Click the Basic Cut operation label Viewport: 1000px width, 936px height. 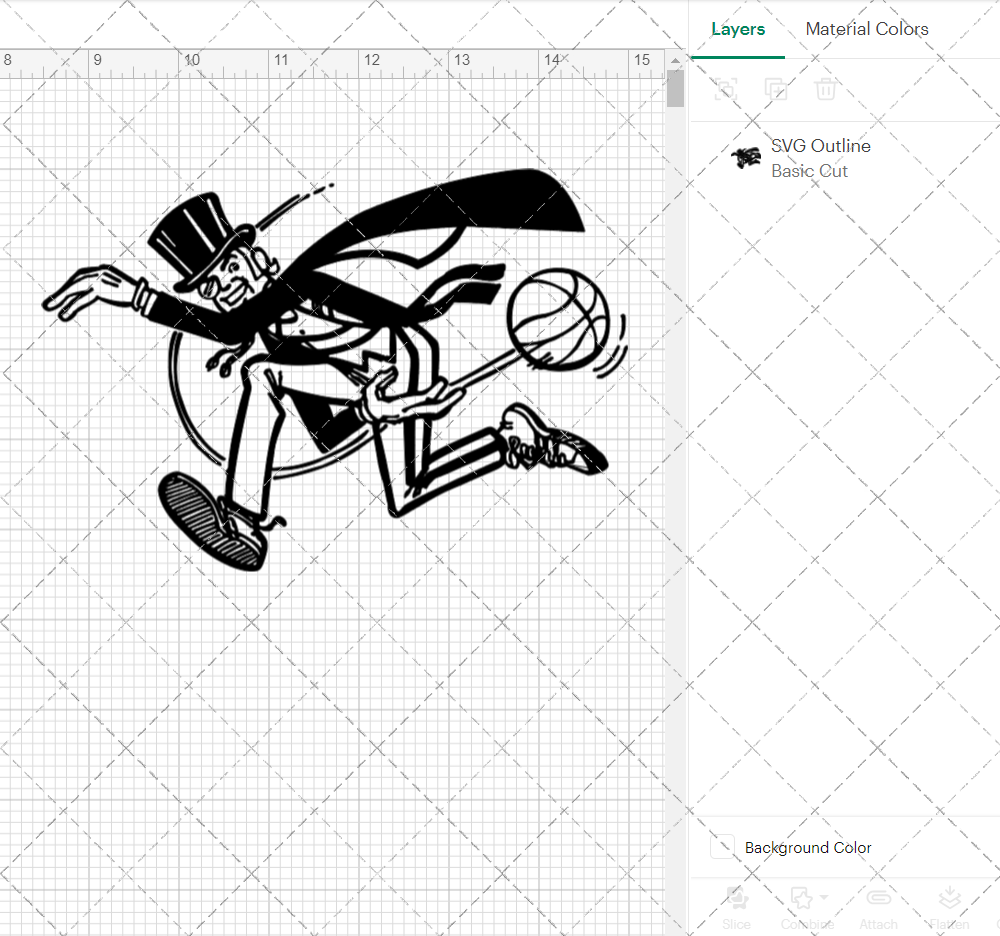point(809,171)
